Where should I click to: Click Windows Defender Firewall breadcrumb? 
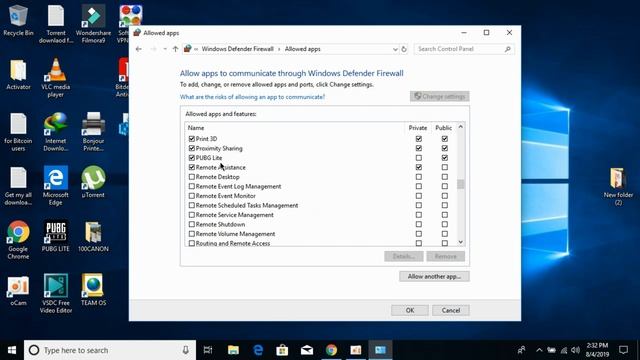point(238,49)
